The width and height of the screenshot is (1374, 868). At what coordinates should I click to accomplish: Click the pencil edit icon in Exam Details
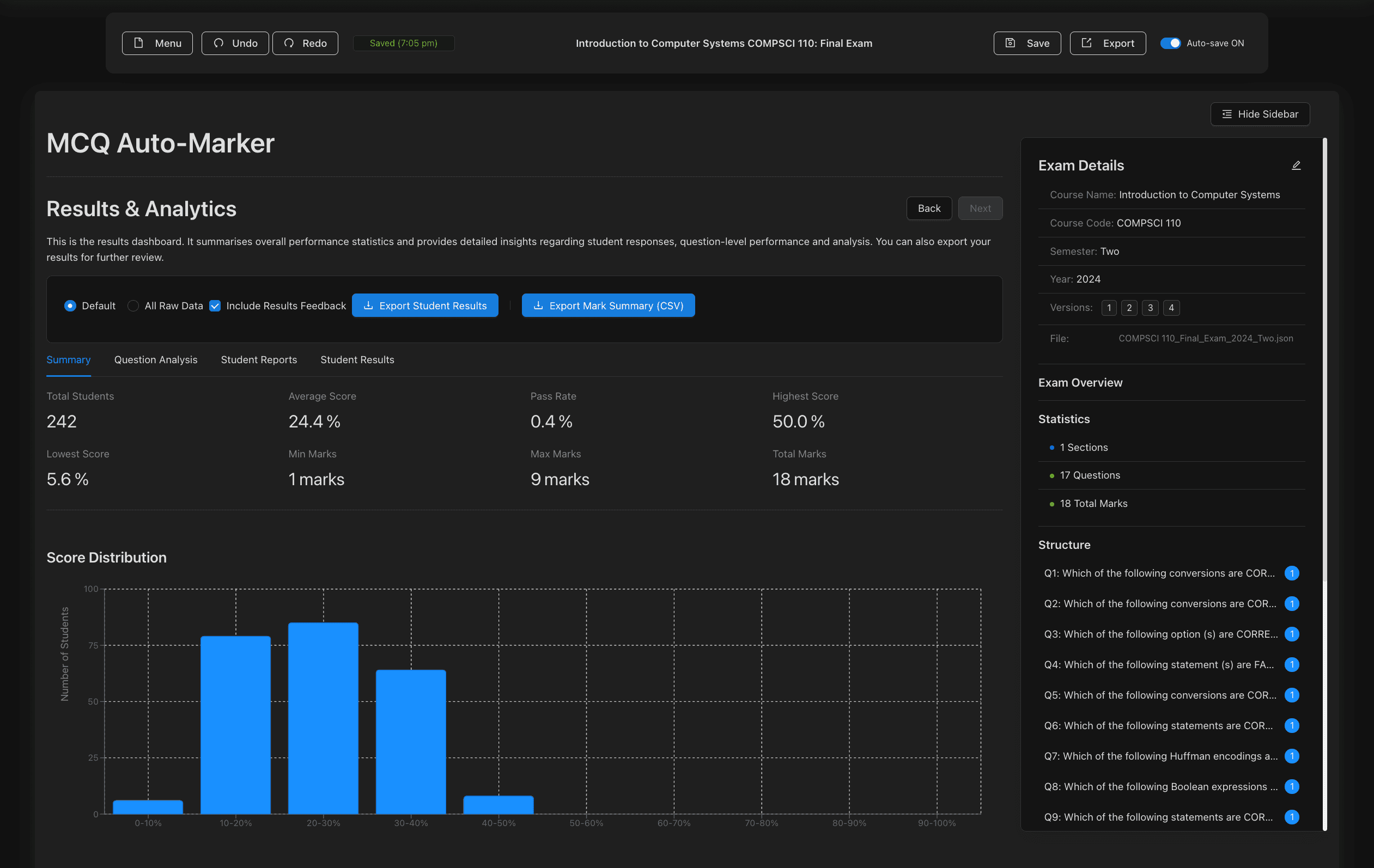(1296, 166)
